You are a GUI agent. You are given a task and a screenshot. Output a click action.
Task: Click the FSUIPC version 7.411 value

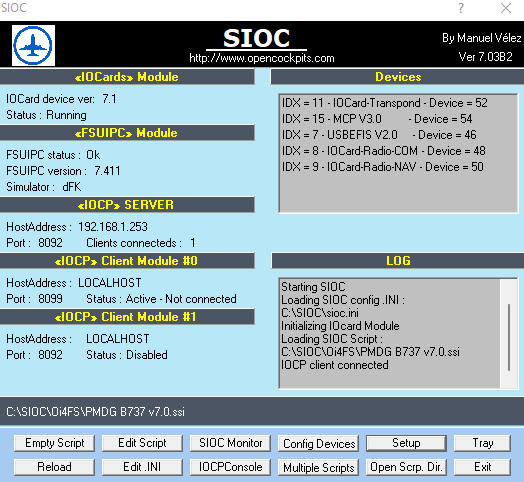tap(107, 171)
